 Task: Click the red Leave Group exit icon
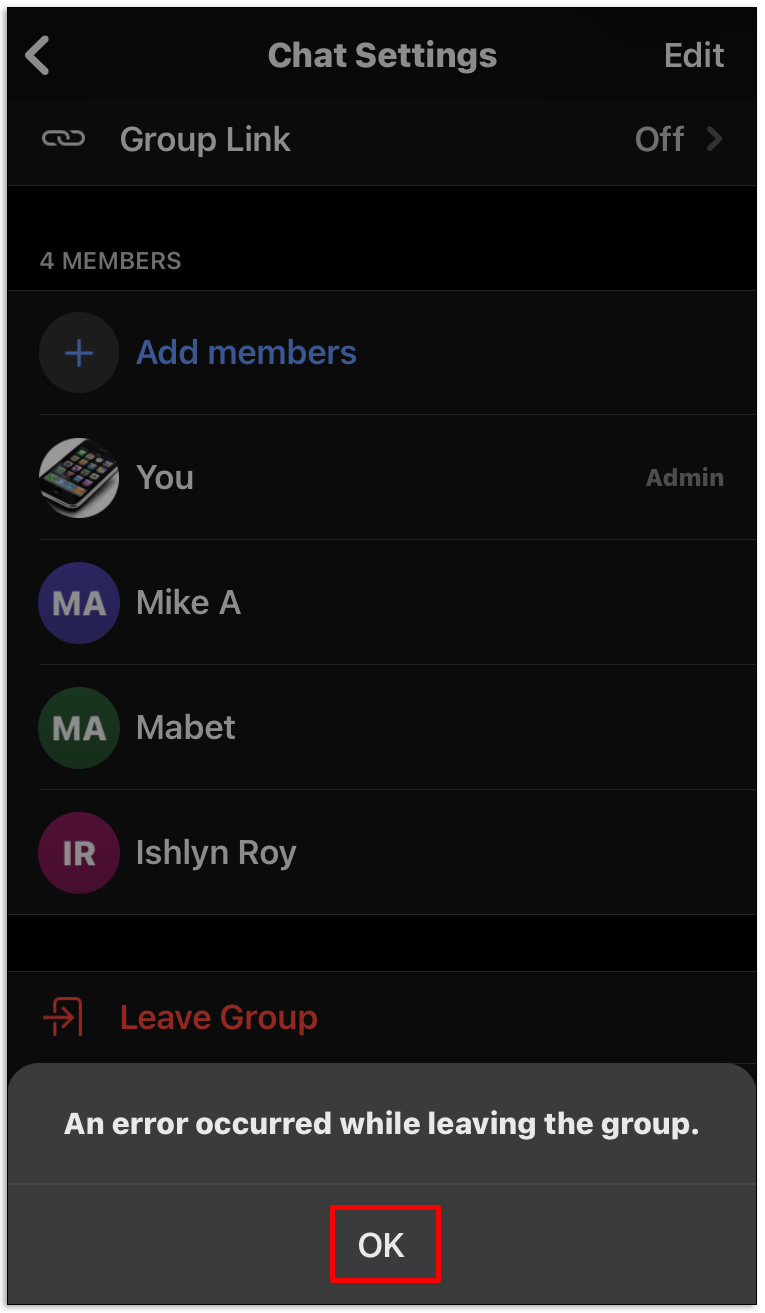62,1017
